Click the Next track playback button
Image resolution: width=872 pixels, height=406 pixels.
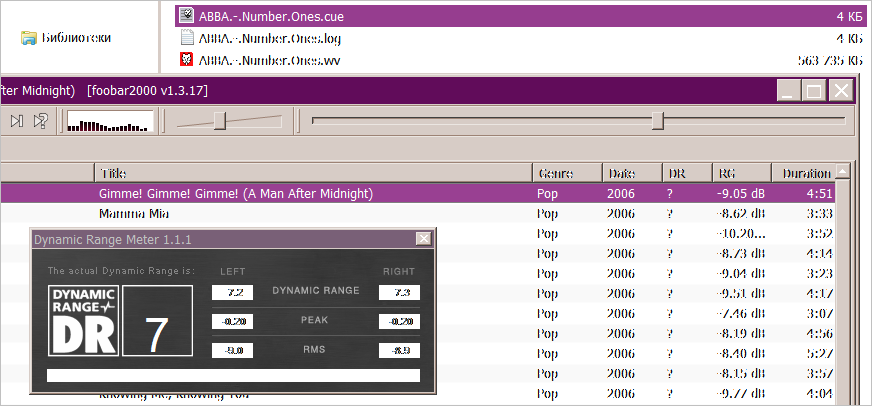coord(17,121)
